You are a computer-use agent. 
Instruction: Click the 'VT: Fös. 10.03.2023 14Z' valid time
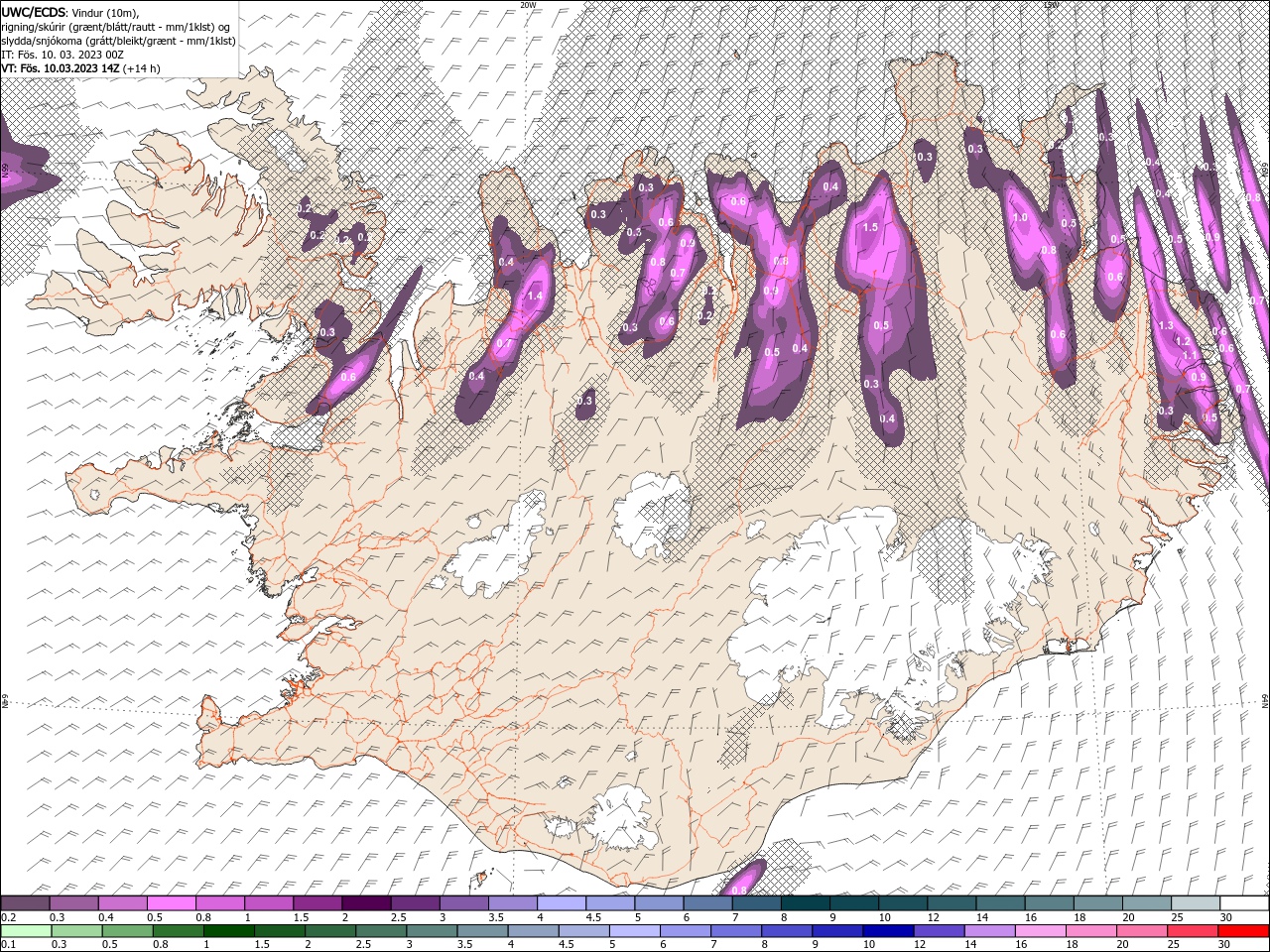pyautogui.click(x=62, y=68)
